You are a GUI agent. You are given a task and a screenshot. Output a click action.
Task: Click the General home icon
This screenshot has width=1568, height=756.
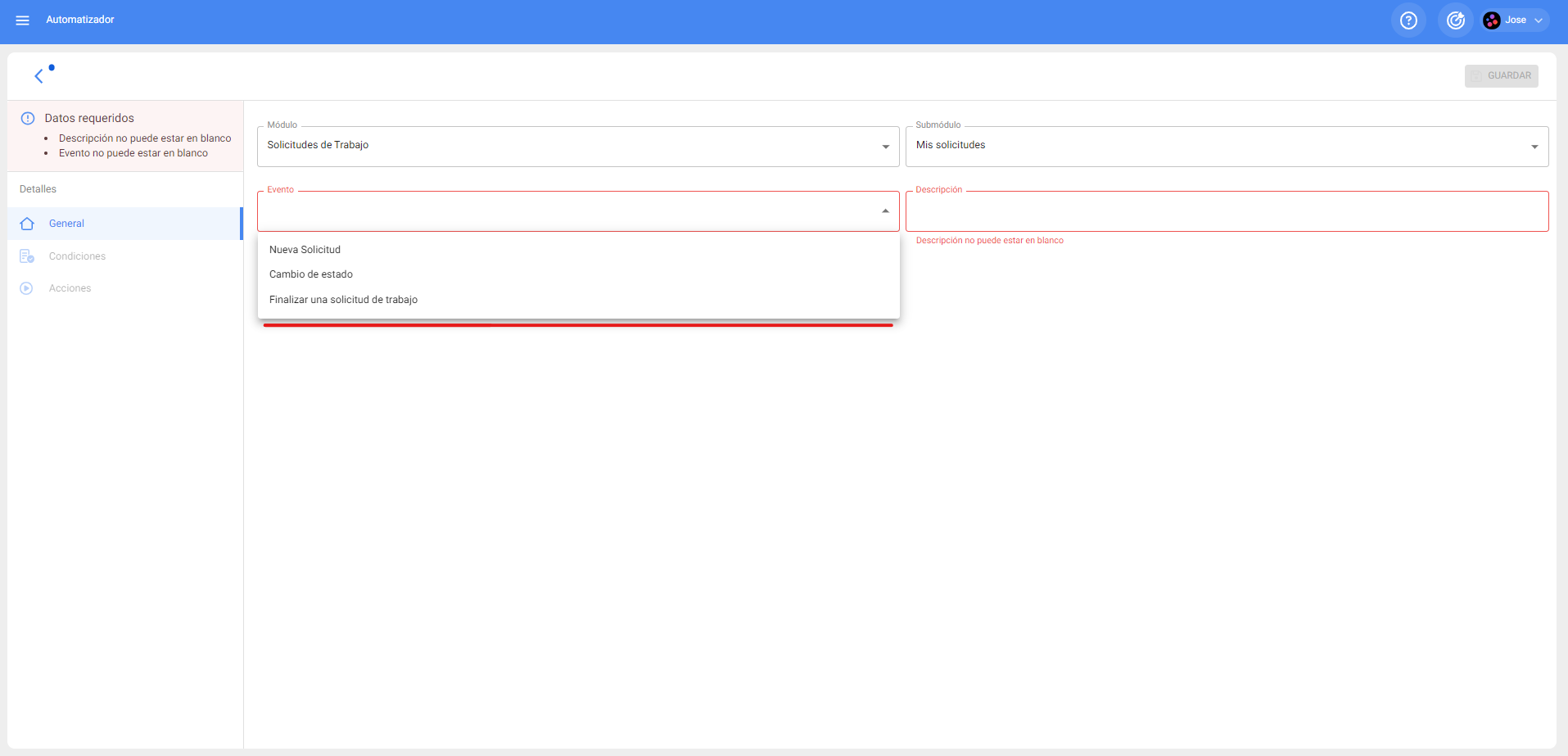[x=27, y=224]
